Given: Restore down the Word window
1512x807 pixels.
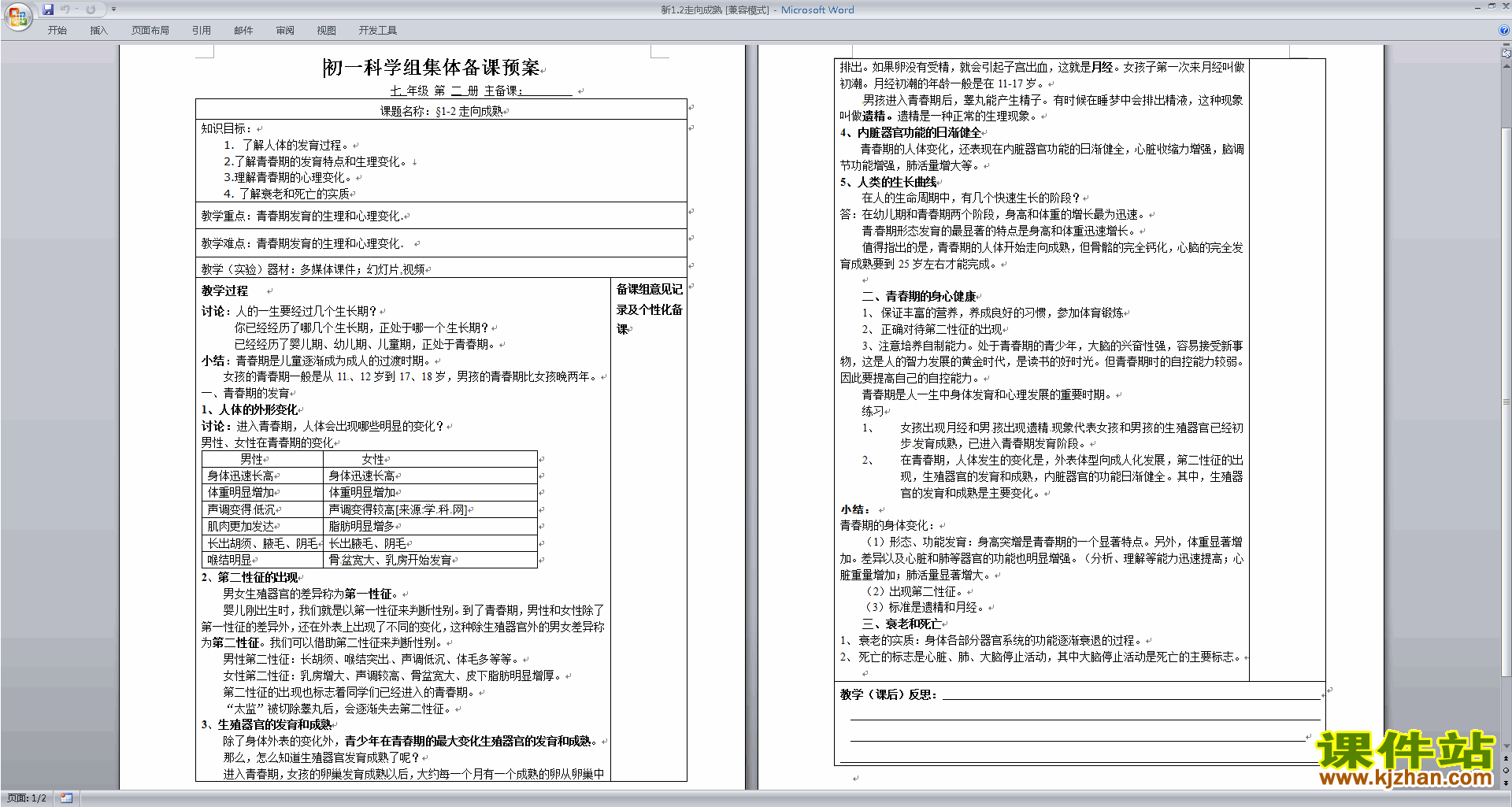Looking at the screenshot, I should (1492, 6).
